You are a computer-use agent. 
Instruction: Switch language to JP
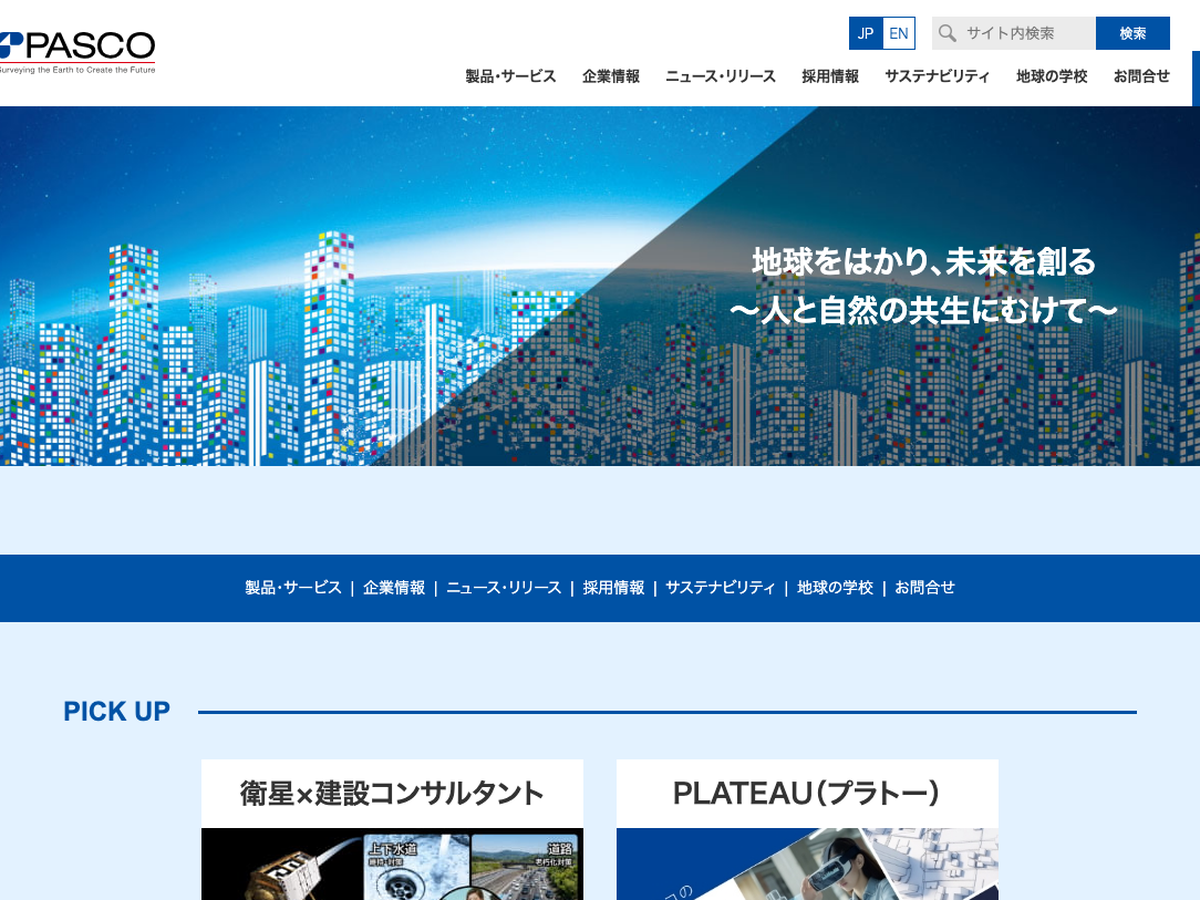(x=866, y=33)
